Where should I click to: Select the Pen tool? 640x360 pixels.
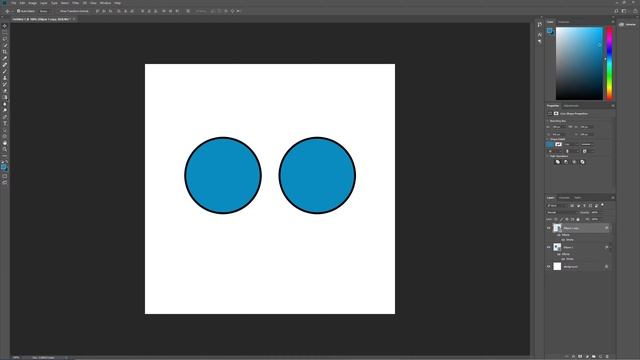[x=5, y=117]
